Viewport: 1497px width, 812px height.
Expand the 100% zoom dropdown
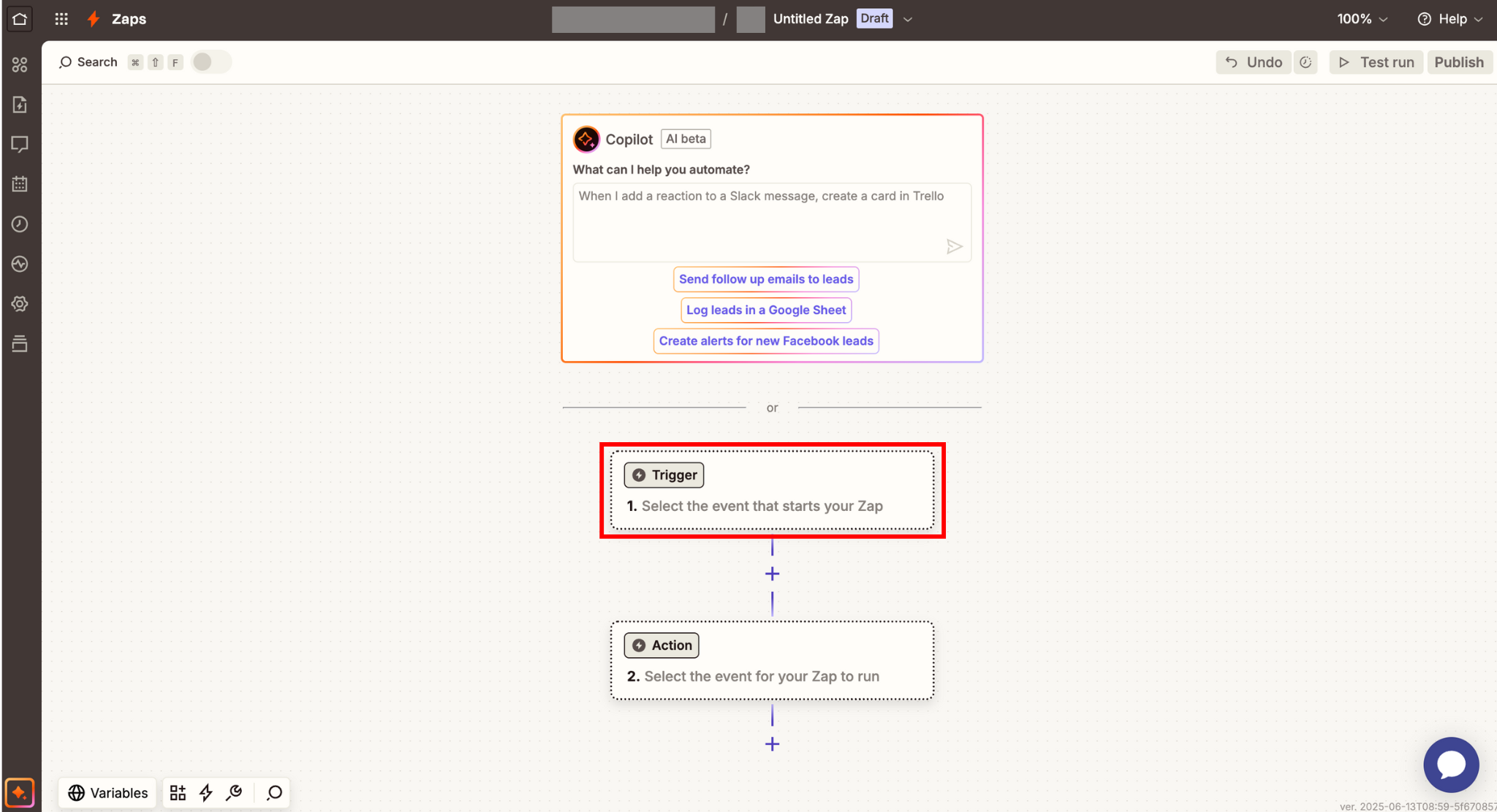click(1363, 19)
